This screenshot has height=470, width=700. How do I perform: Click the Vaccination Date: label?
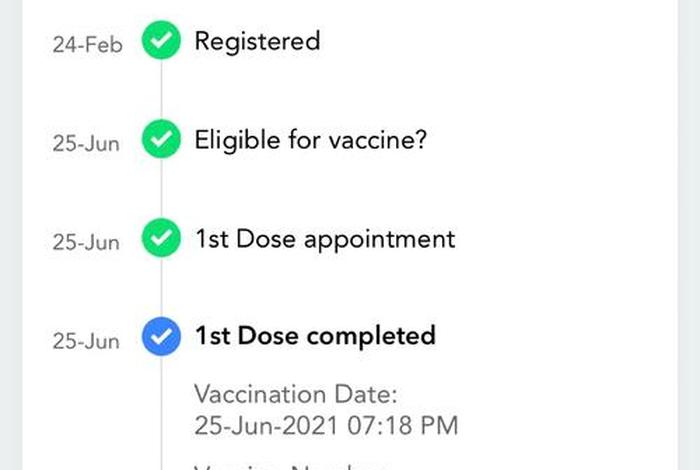(296, 395)
